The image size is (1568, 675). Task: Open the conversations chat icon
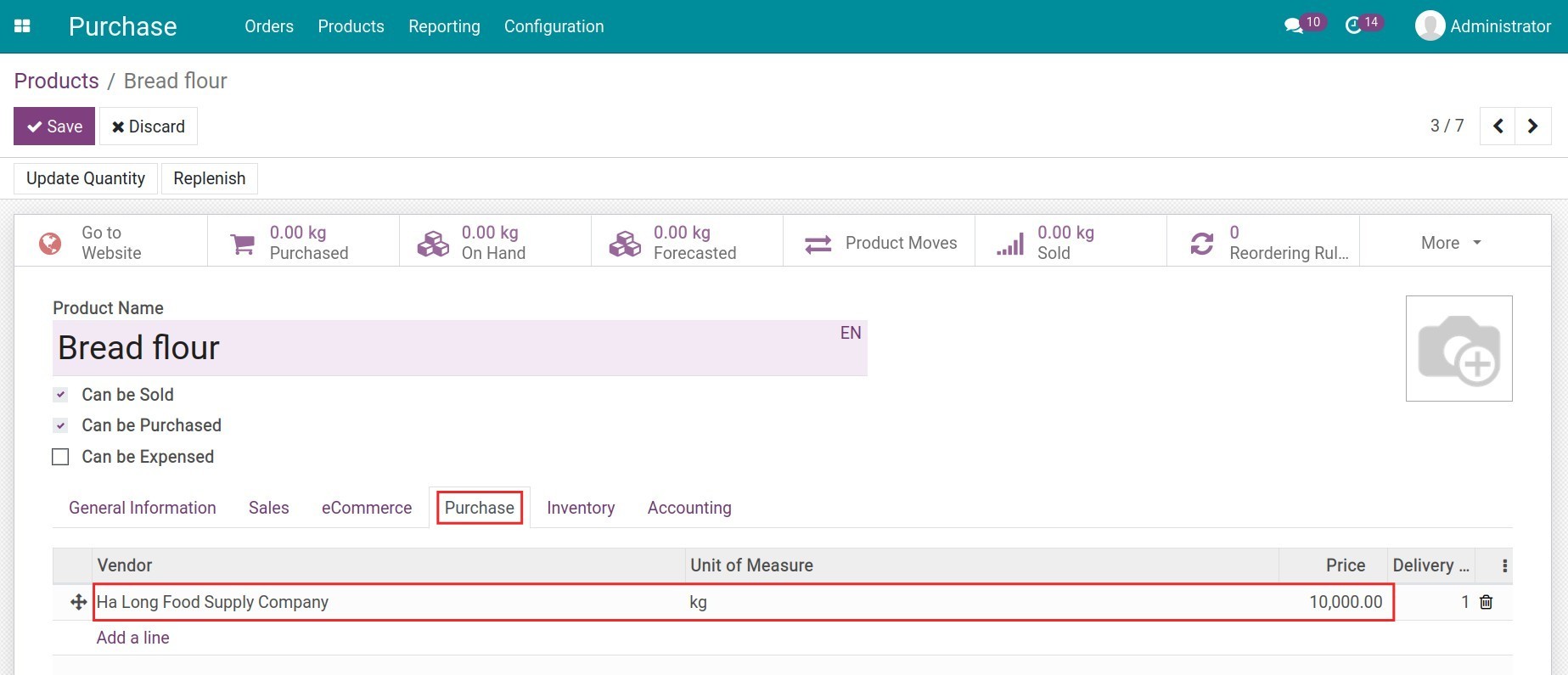point(1293,26)
